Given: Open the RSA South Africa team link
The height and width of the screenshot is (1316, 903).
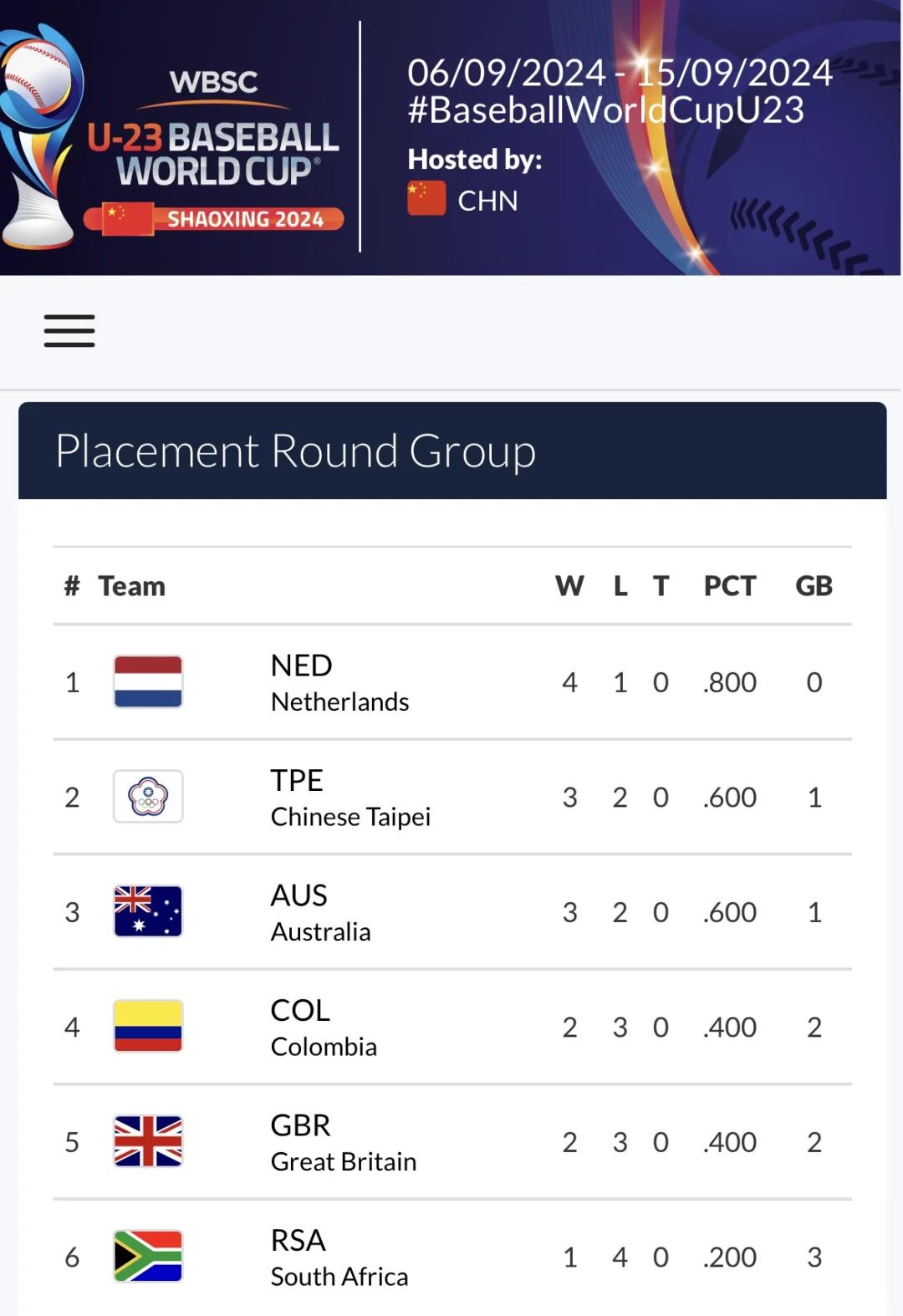Looking at the screenshot, I should pos(339,1257).
